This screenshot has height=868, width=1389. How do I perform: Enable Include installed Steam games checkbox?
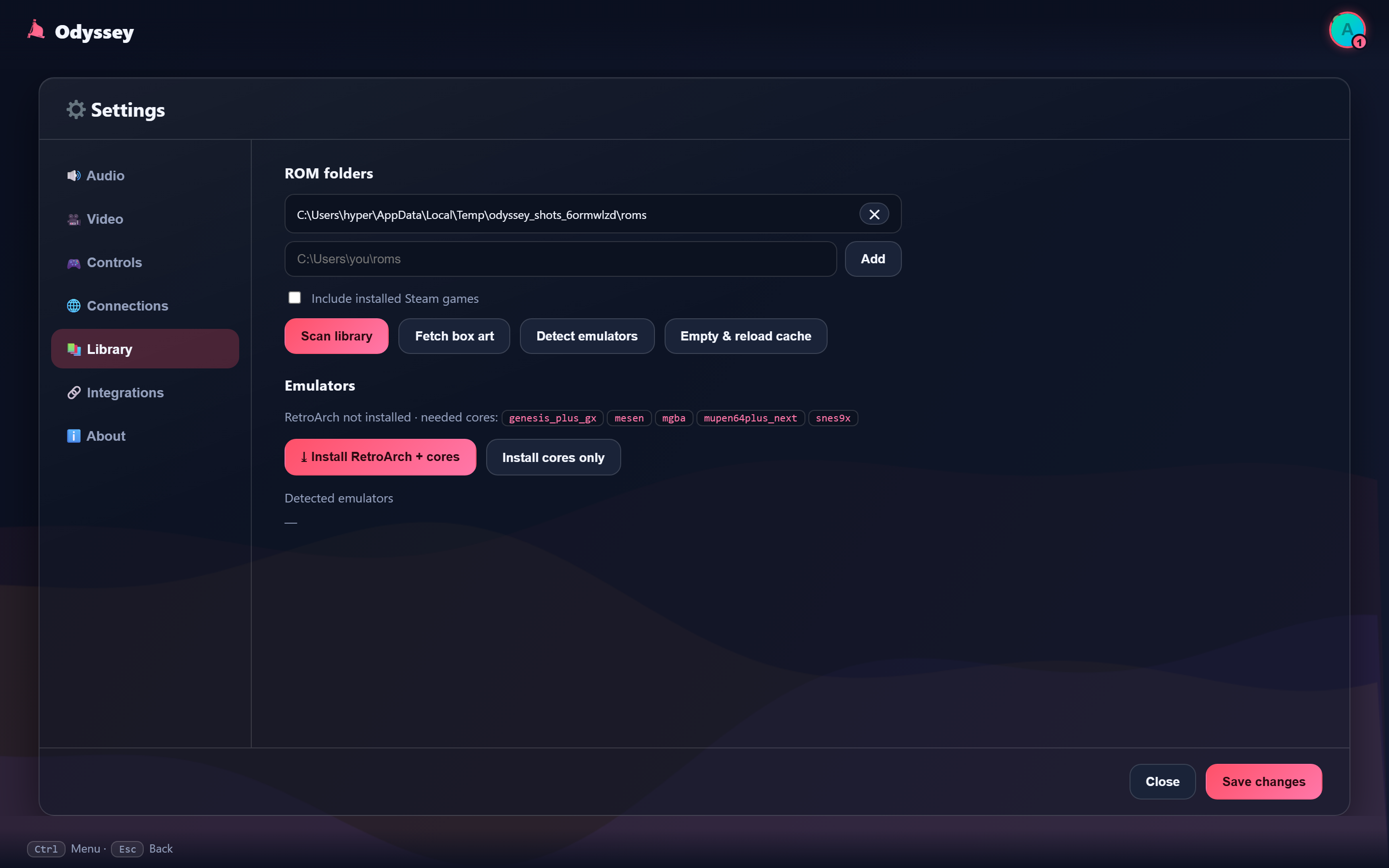pyautogui.click(x=295, y=298)
